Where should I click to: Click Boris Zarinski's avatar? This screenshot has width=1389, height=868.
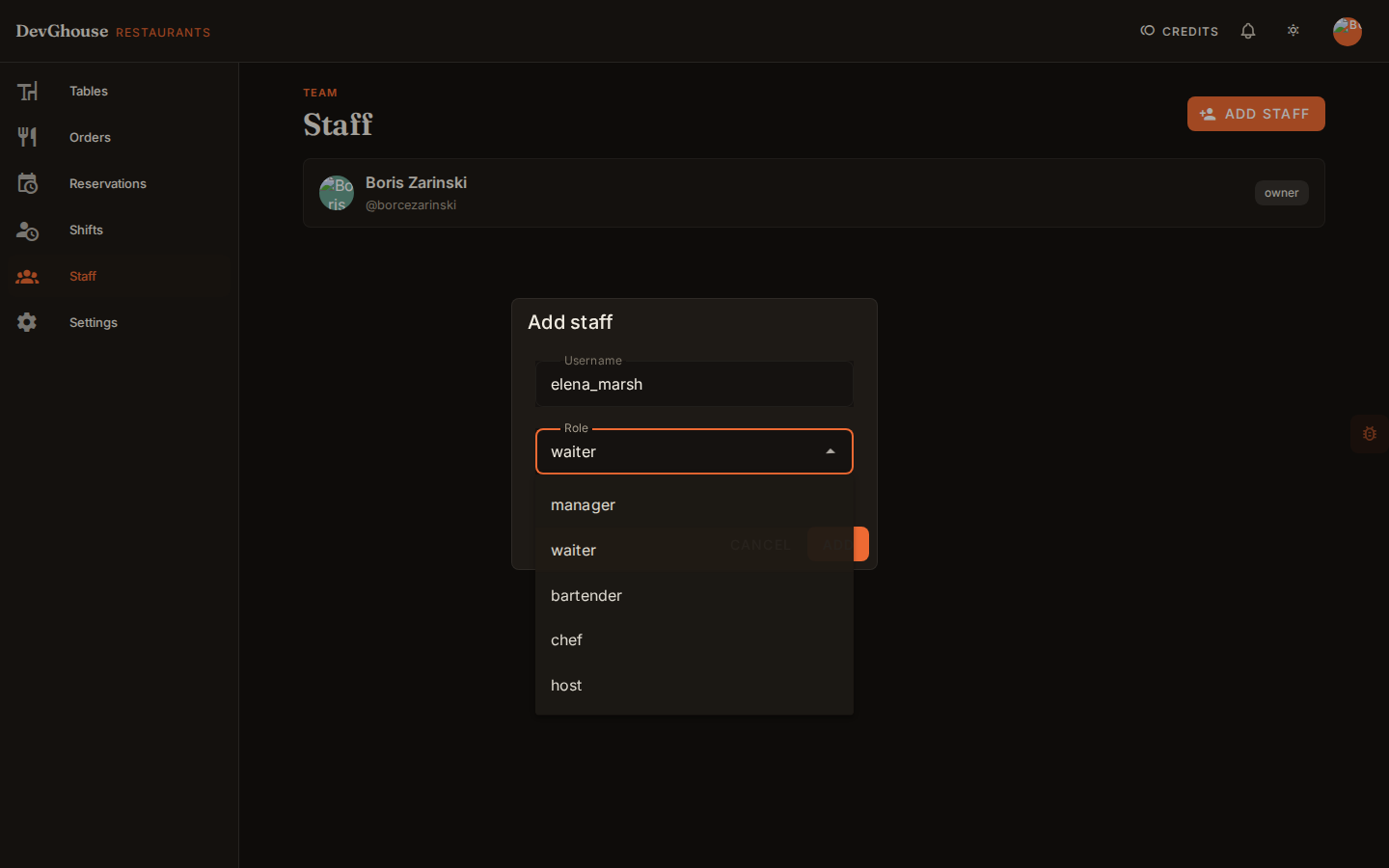click(337, 193)
